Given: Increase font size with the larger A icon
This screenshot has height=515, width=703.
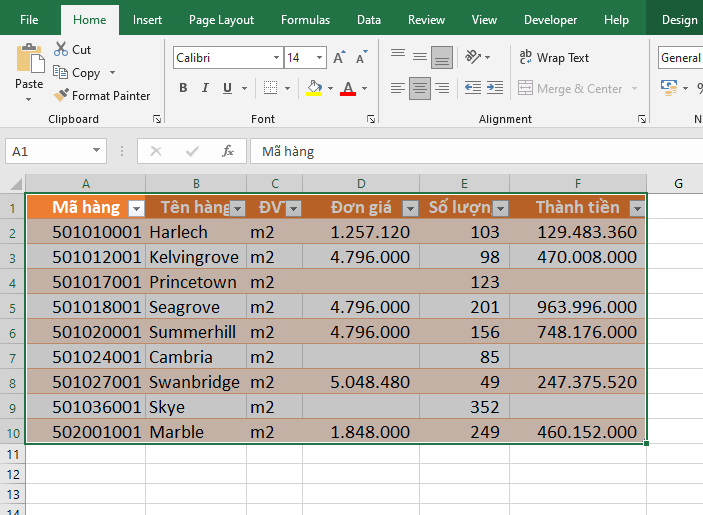Looking at the screenshot, I should pyautogui.click(x=340, y=58).
